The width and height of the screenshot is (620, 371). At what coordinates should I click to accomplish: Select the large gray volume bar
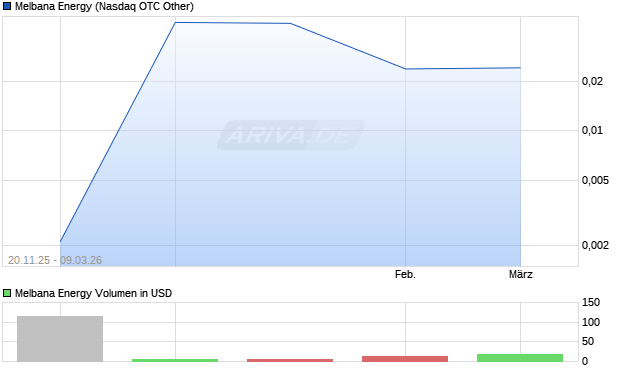[x=60, y=339]
